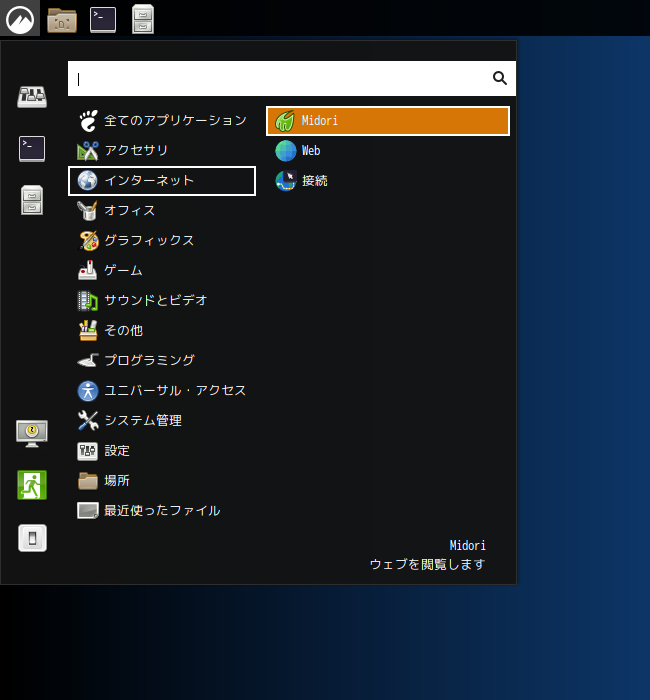Launch terminal from the menu sidebar
The width and height of the screenshot is (650, 700).
tap(32, 149)
